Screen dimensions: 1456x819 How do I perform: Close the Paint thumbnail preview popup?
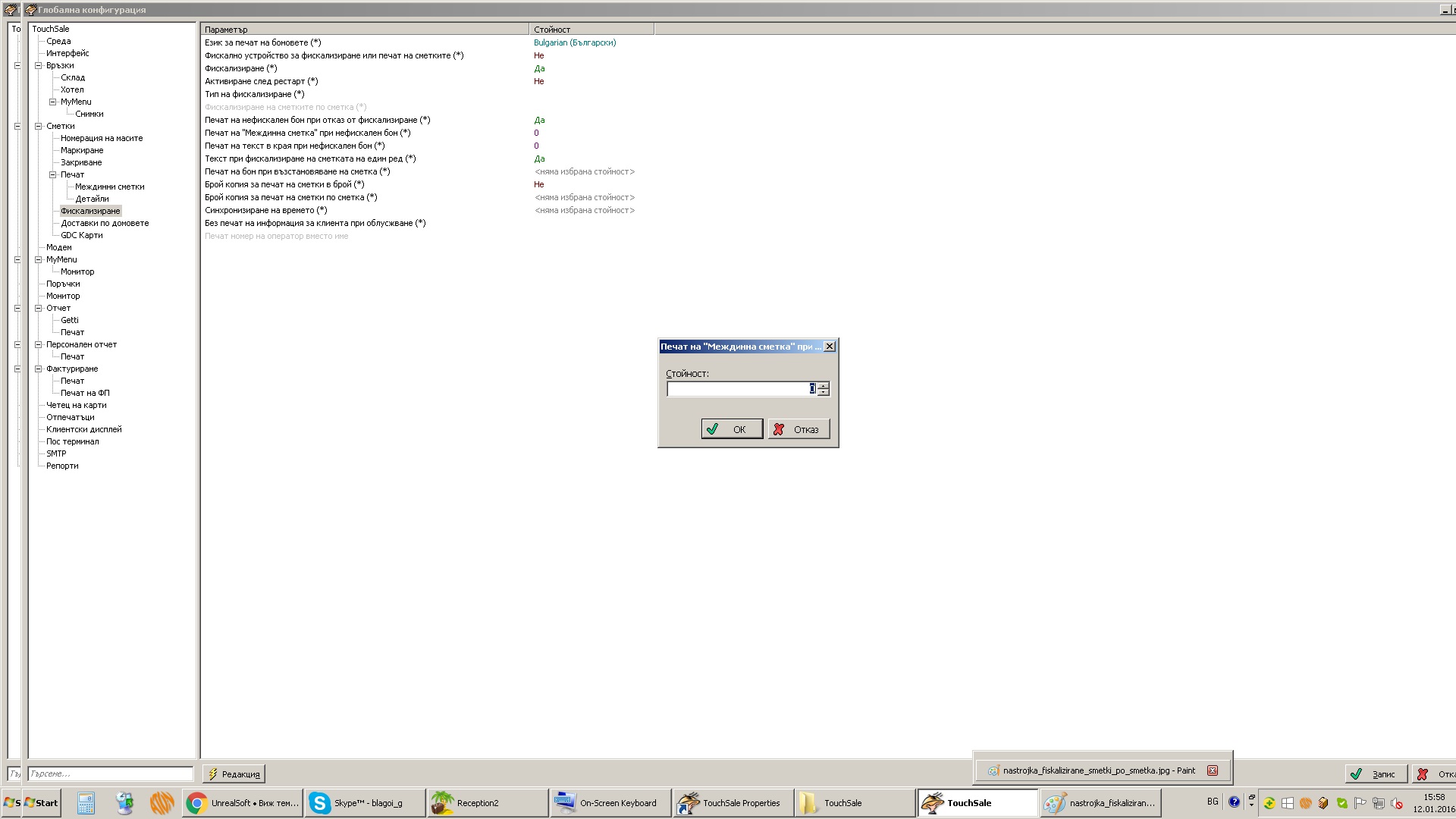(x=1213, y=770)
